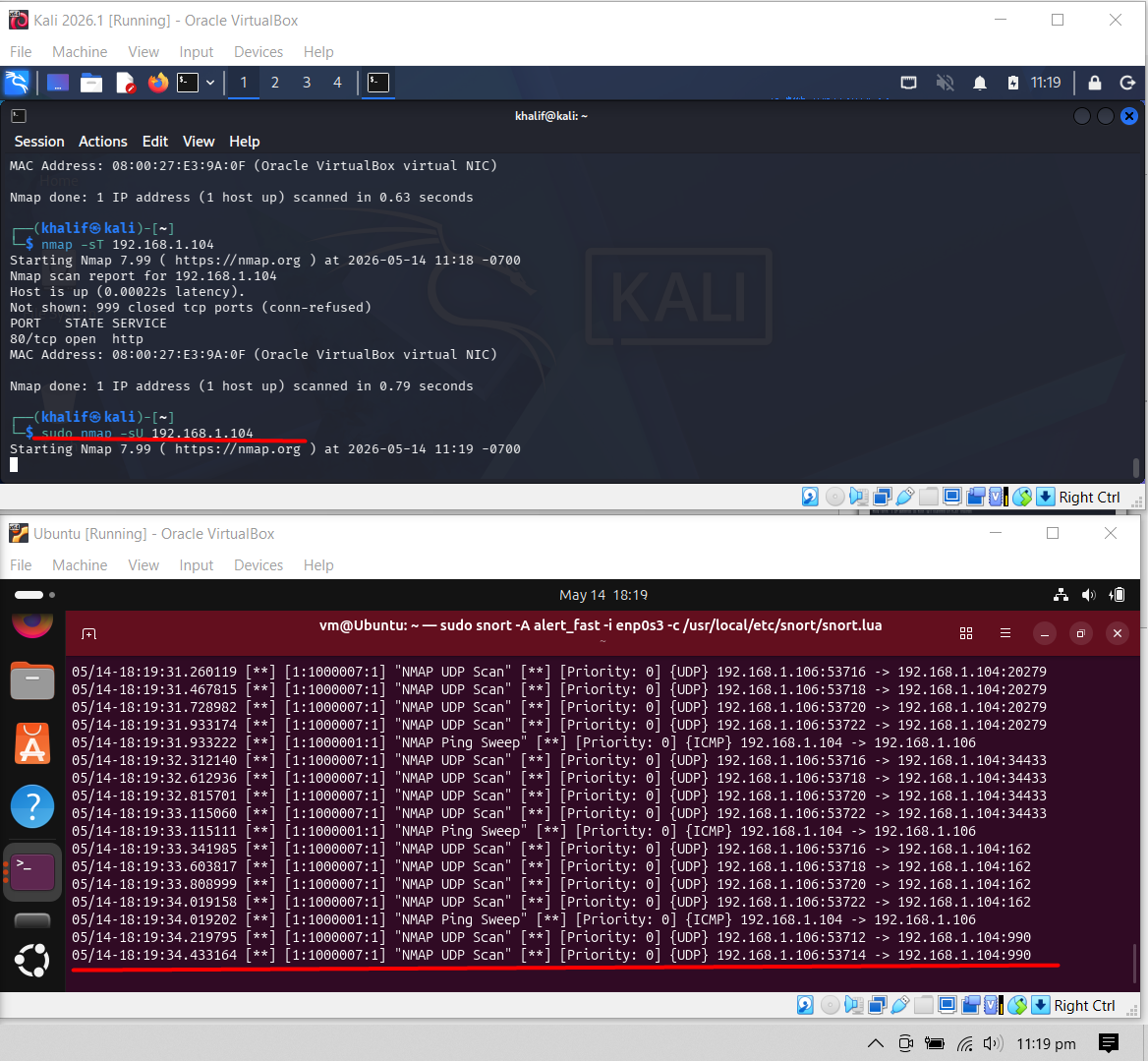Open Input menu of Kali VirtualBox window
The image size is (1148, 1061).
click(197, 52)
